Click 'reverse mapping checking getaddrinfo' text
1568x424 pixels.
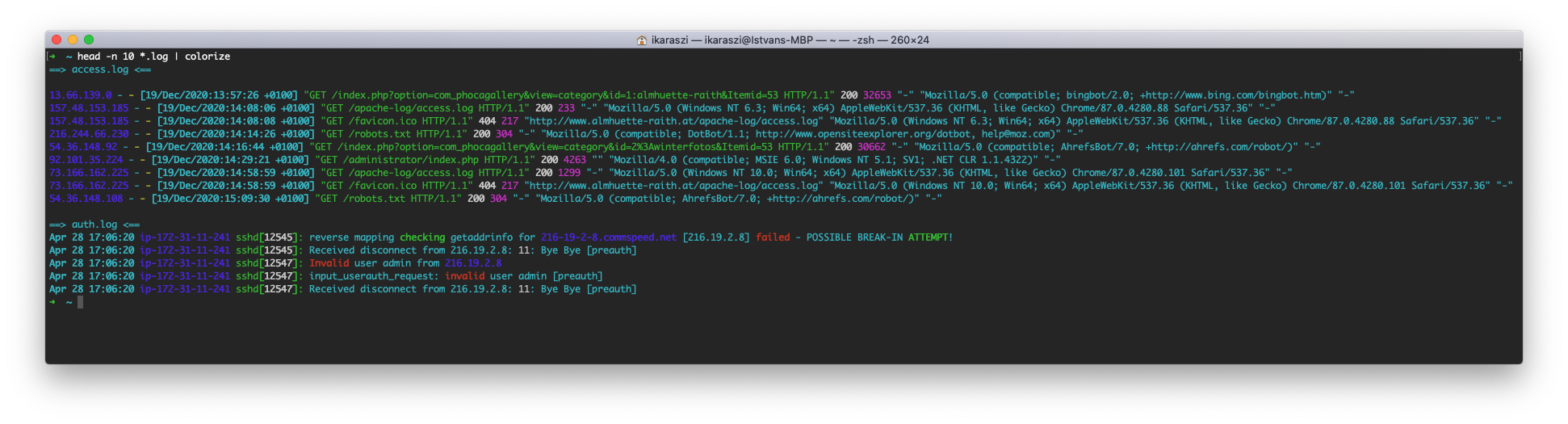[x=411, y=237]
